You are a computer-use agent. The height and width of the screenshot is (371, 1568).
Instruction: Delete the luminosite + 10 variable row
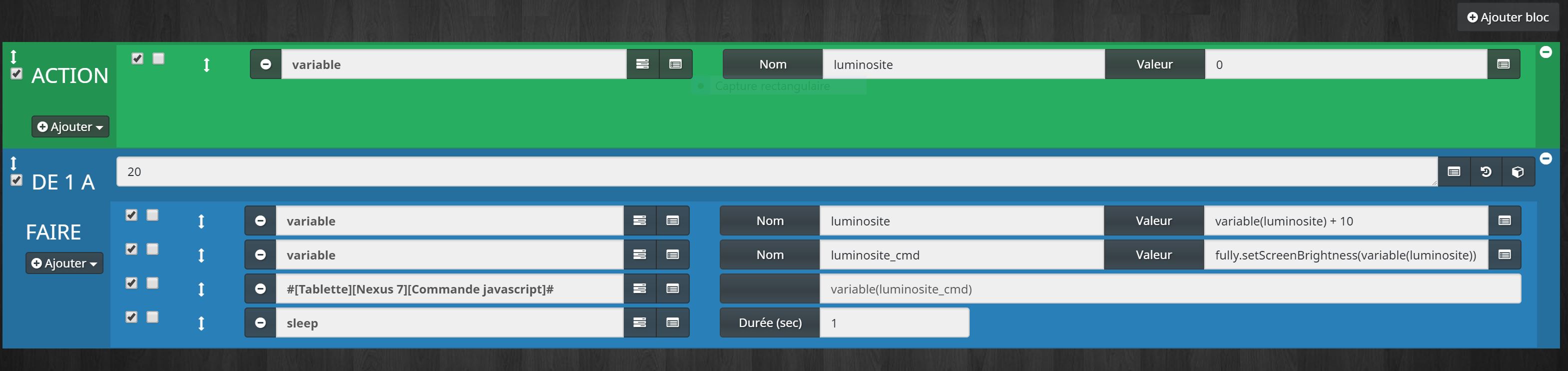click(x=260, y=220)
